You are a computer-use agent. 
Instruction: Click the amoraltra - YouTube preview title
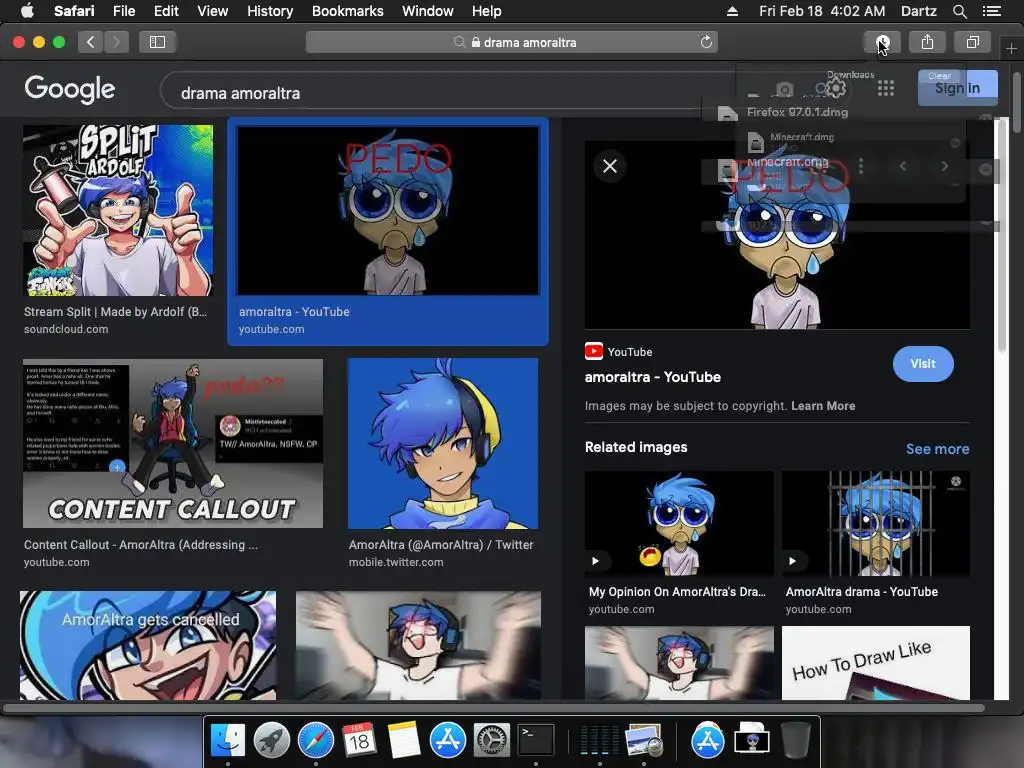tap(652, 377)
